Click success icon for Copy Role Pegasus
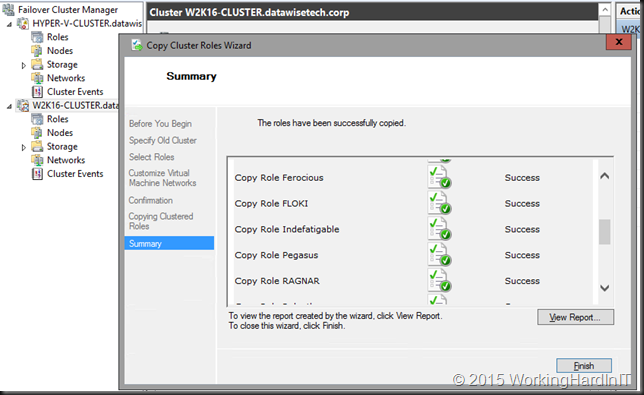Screen dimensions: 644x395 (439, 255)
